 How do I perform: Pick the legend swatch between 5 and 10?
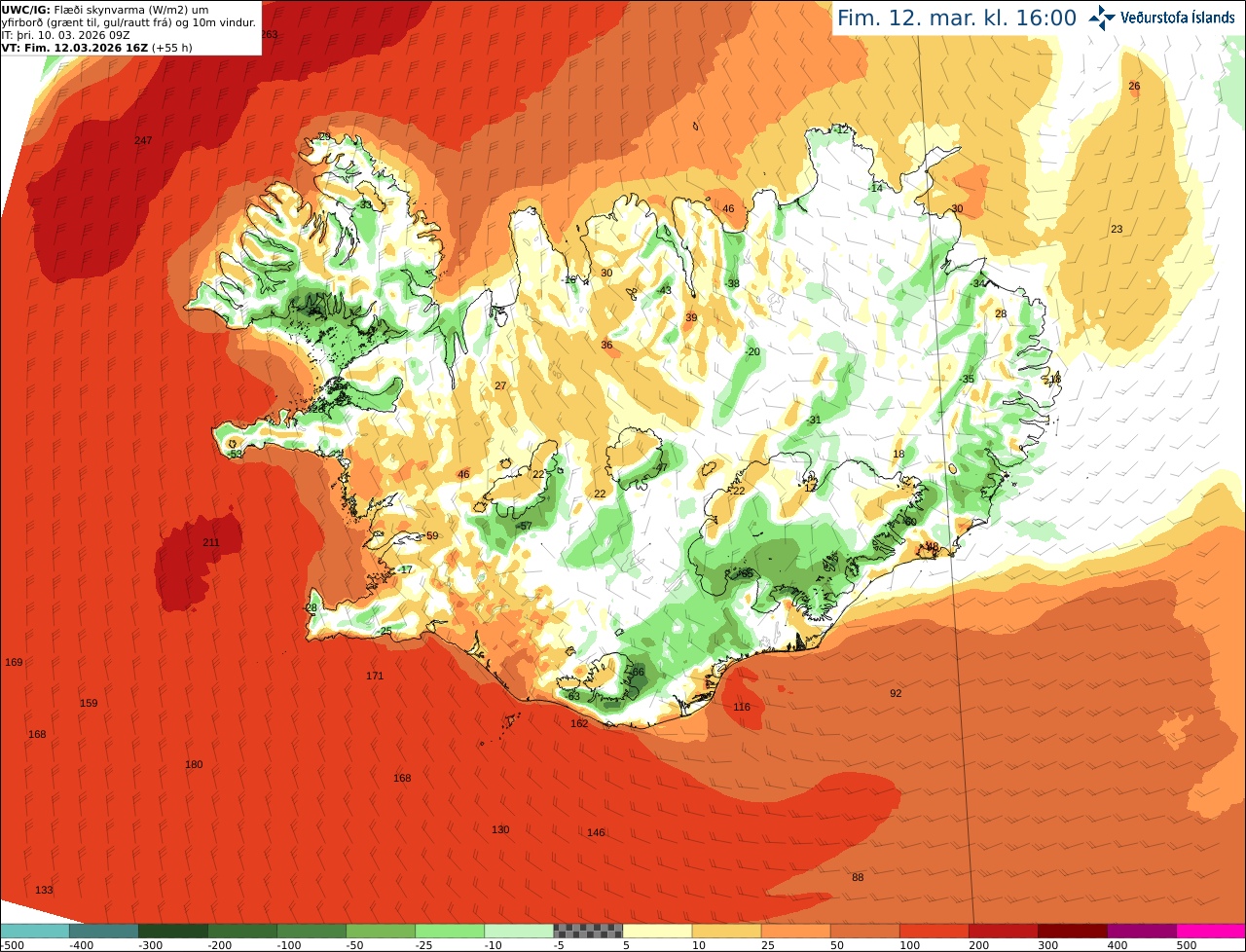click(x=657, y=931)
